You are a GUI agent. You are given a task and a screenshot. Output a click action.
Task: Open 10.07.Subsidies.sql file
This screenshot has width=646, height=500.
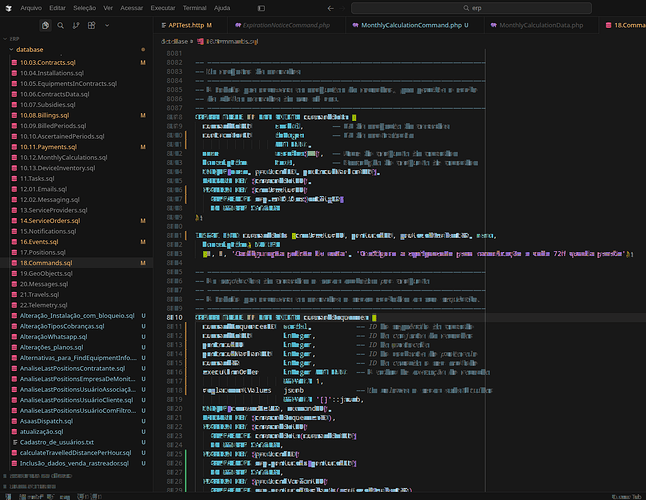coord(48,105)
